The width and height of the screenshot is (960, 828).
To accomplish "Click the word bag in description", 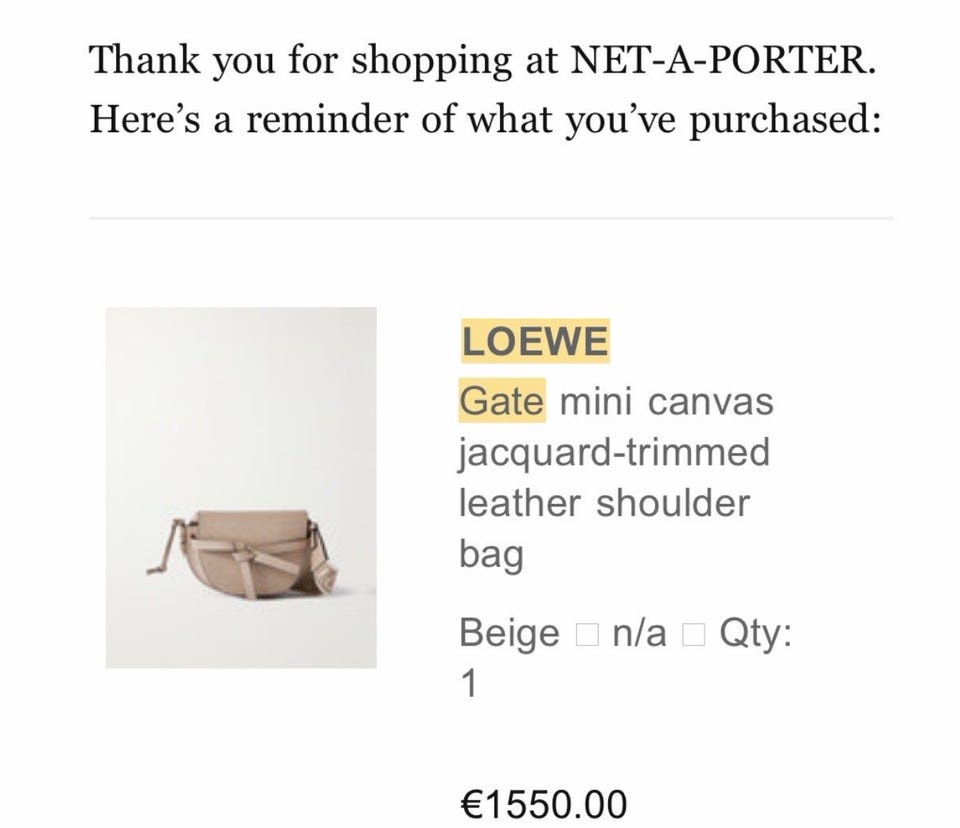I will pyautogui.click(x=491, y=552).
